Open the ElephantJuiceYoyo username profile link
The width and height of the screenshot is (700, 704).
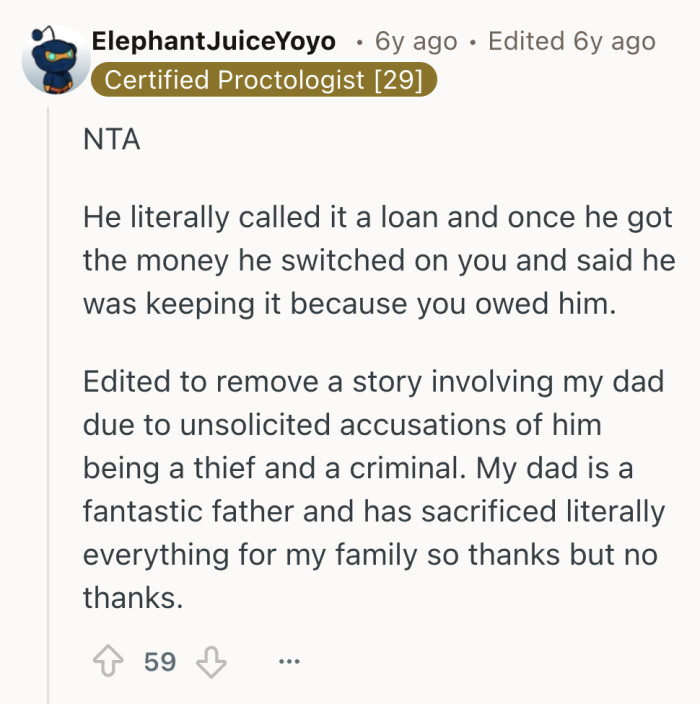click(213, 41)
